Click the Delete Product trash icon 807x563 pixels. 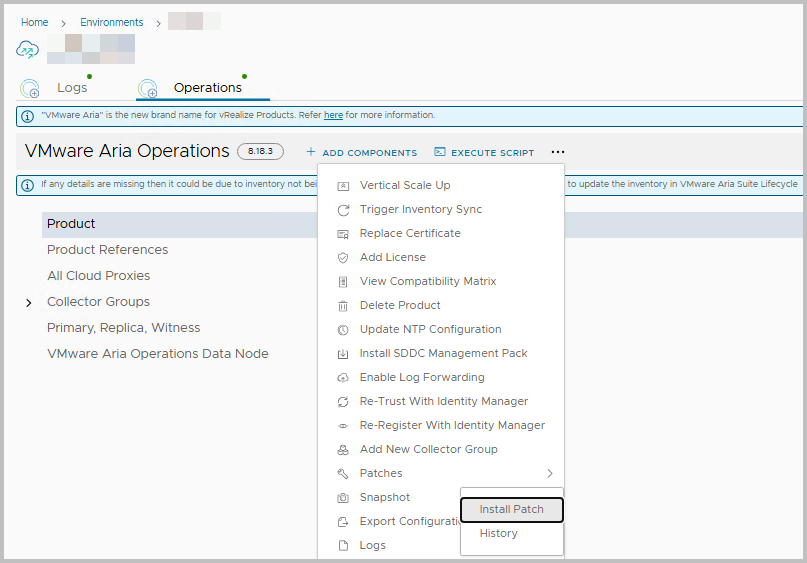coord(343,306)
